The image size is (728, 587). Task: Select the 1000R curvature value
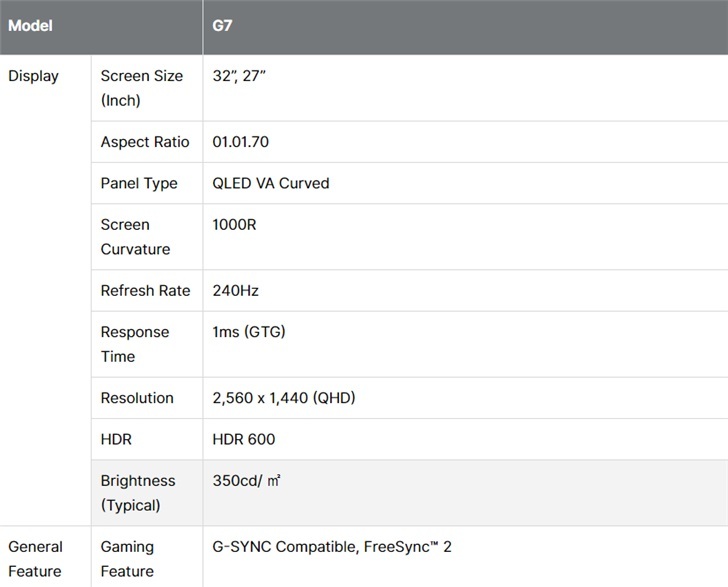tap(235, 225)
